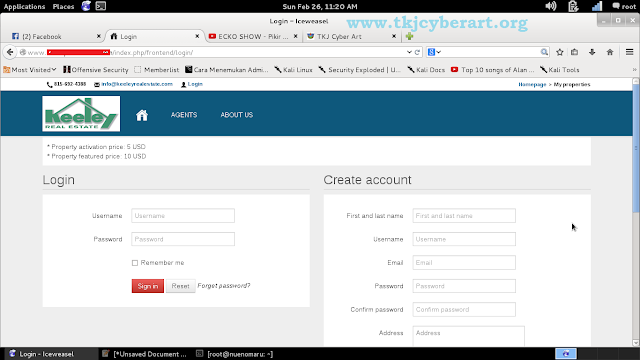Focus the Confirm password field
Image resolution: width=640 pixels, height=360 pixels.
464,309
